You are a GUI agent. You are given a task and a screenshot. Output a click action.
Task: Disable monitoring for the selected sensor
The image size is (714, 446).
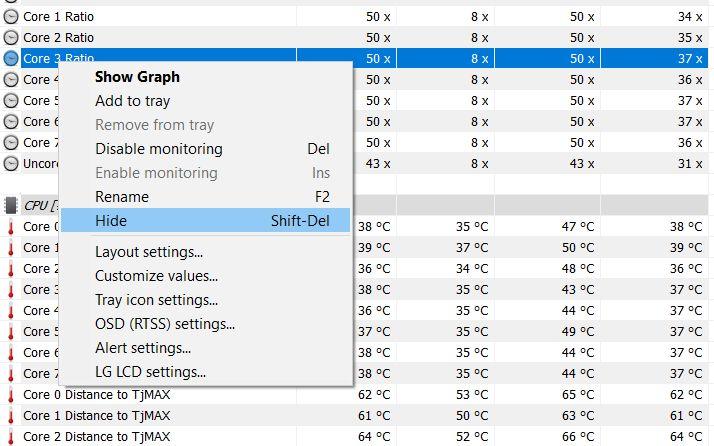point(158,149)
